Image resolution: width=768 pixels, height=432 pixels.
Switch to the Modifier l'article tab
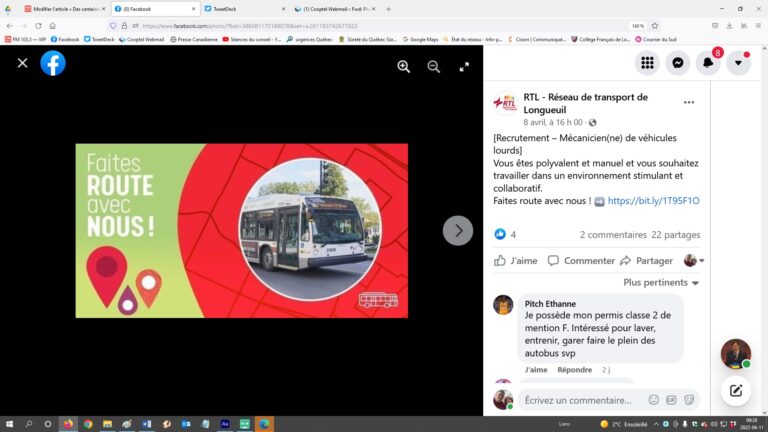[x=63, y=8]
